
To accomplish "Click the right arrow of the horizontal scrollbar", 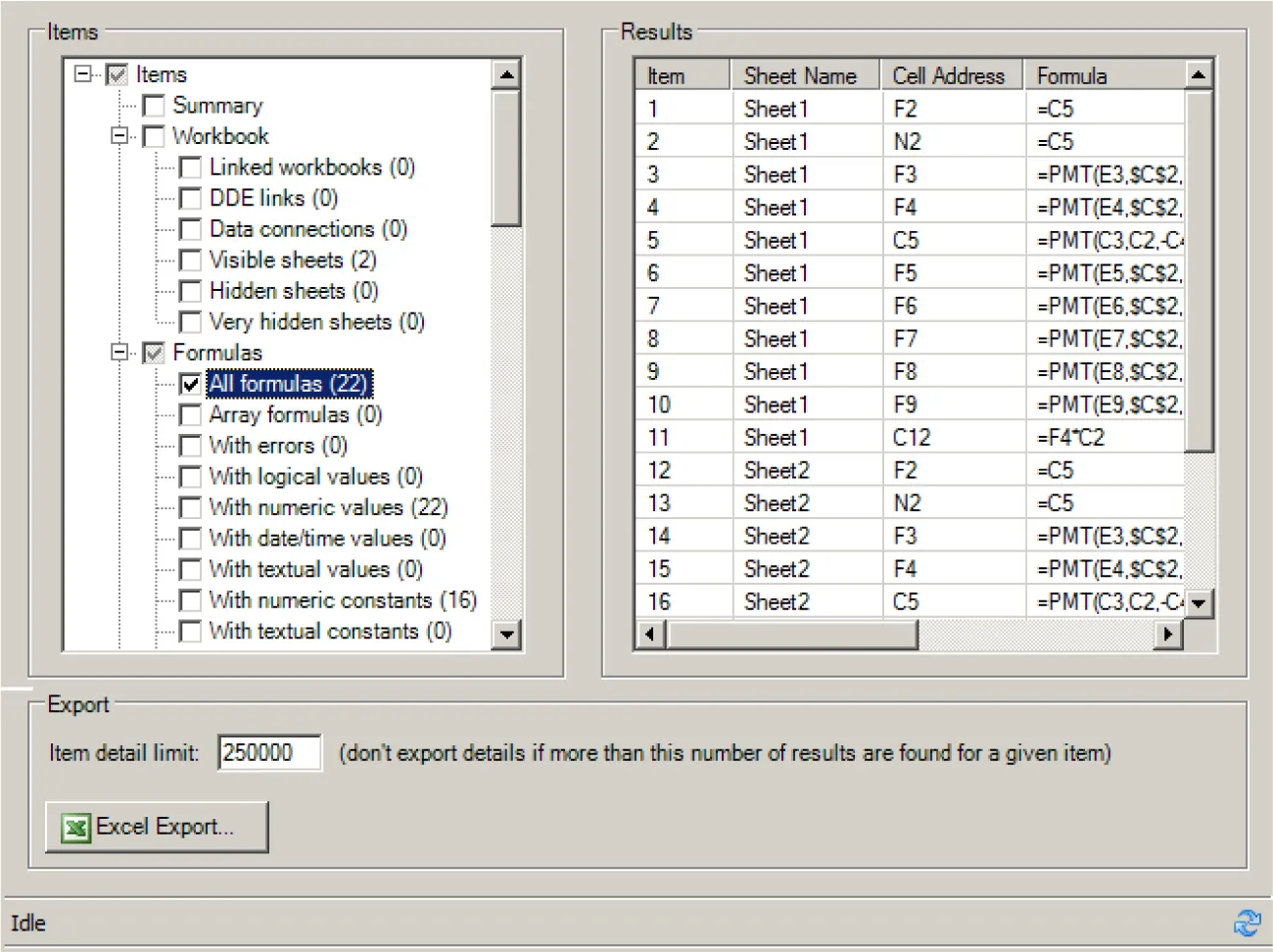I will pos(1167,634).
